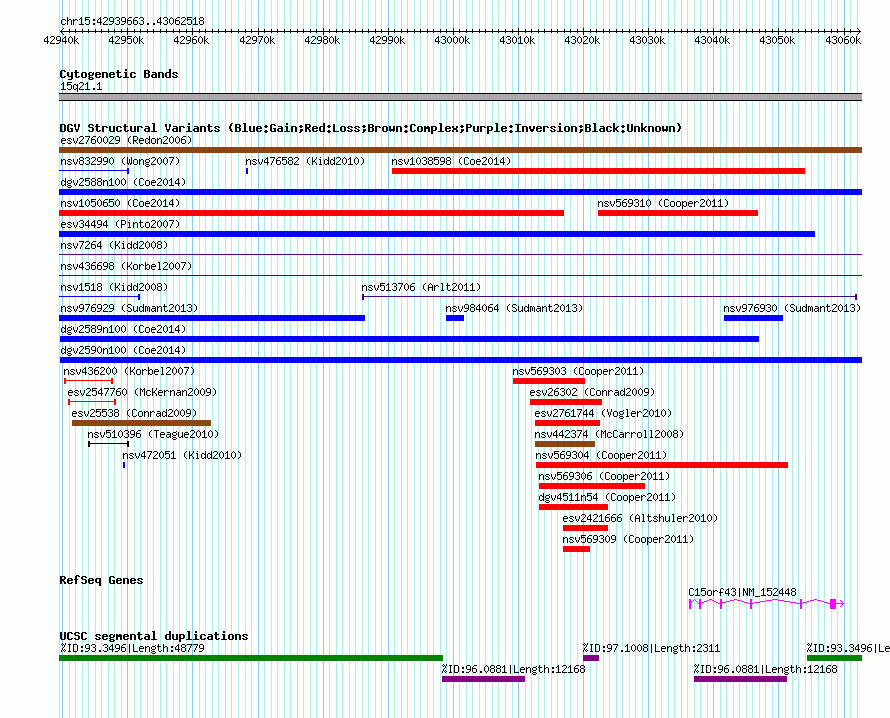Image resolution: width=890 pixels, height=718 pixels.
Task: Click the nsv569309 (Cooper2011) label
Action: 628,539
